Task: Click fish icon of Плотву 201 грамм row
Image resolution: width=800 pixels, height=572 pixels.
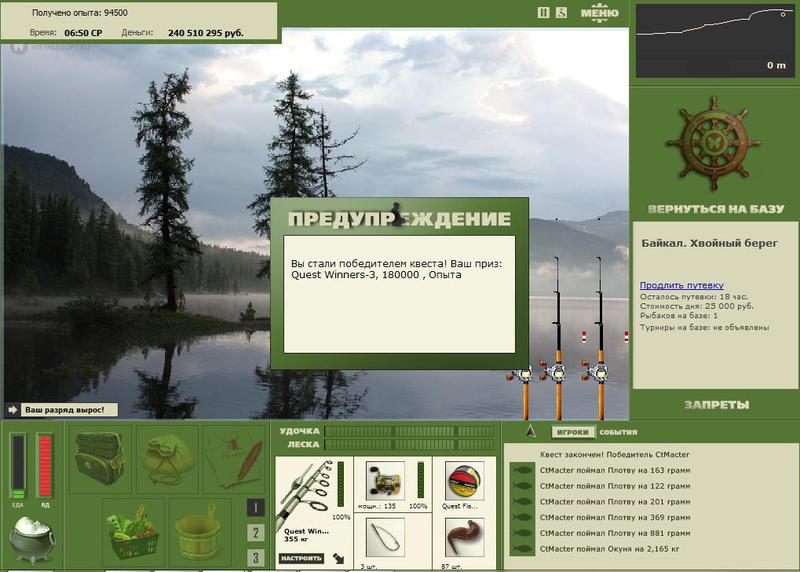Action: (522, 502)
